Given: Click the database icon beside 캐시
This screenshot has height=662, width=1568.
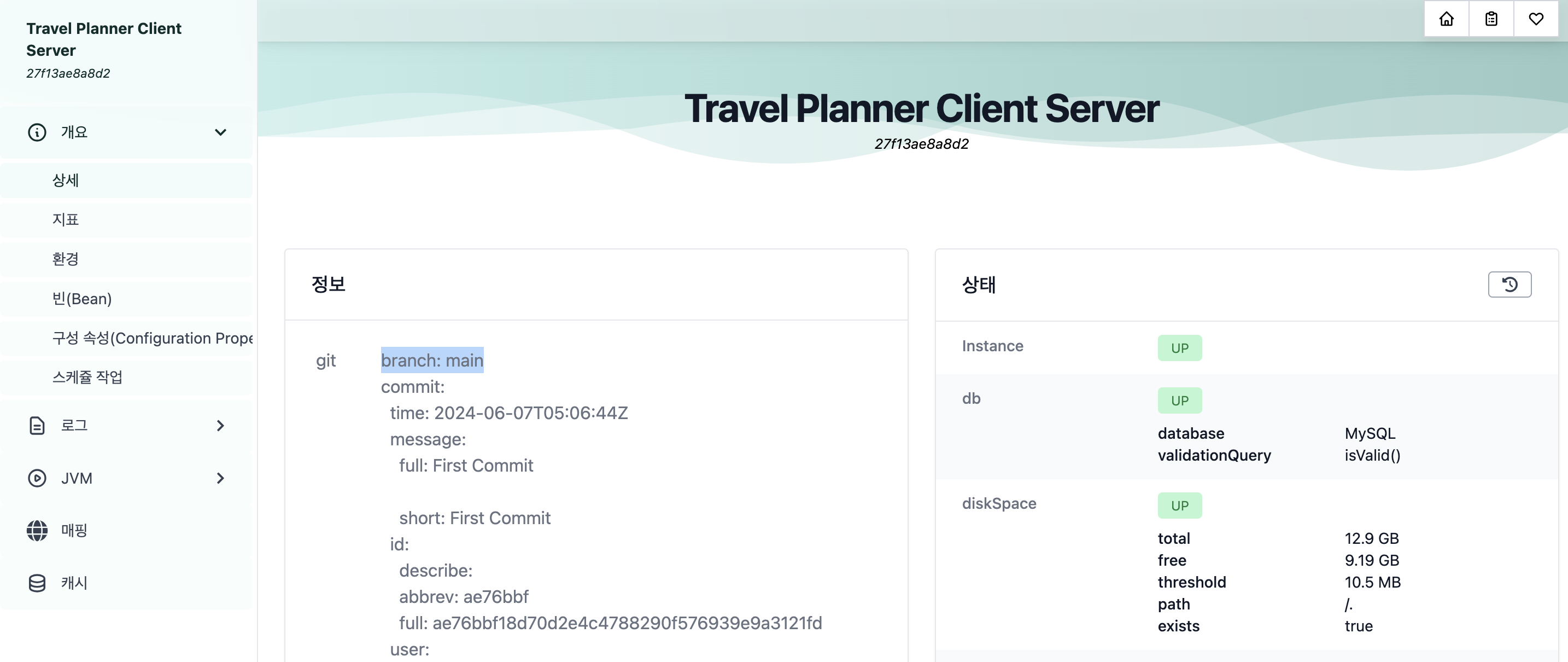Looking at the screenshot, I should tap(37, 583).
